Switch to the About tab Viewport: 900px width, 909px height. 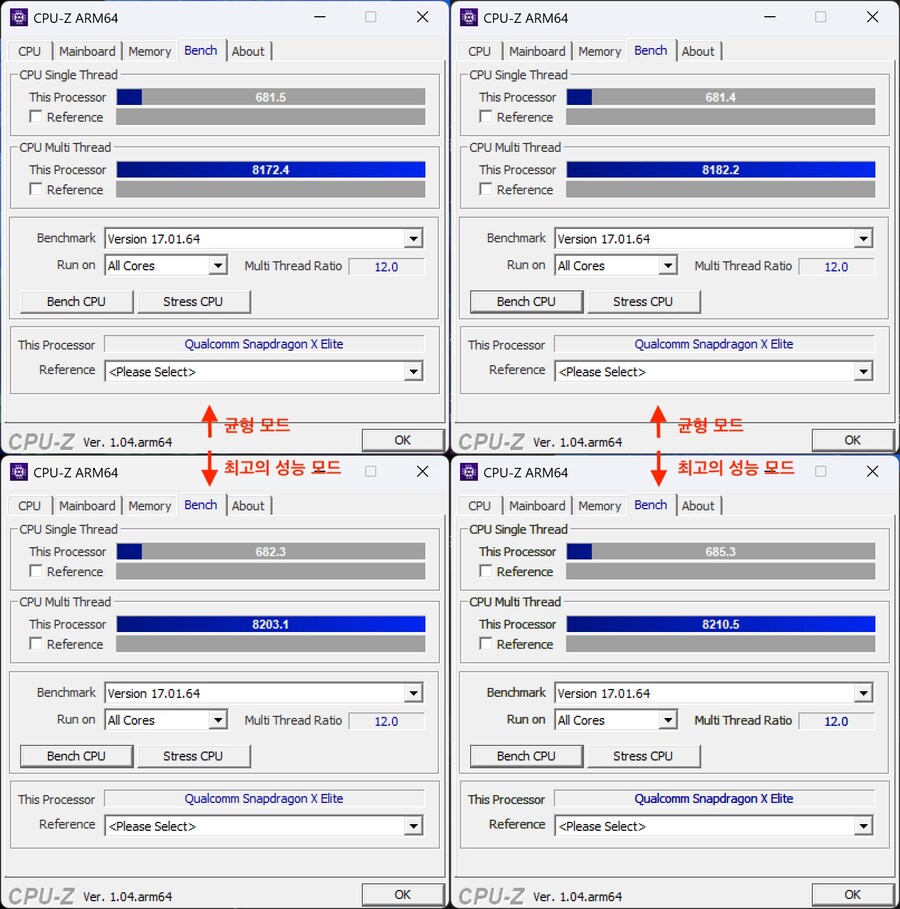(x=248, y=51)
